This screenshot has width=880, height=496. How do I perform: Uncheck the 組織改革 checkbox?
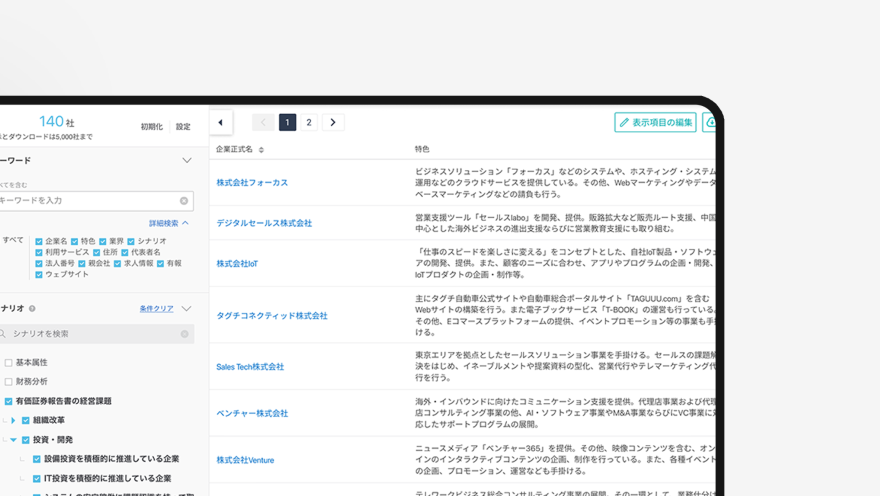(25, 420)
